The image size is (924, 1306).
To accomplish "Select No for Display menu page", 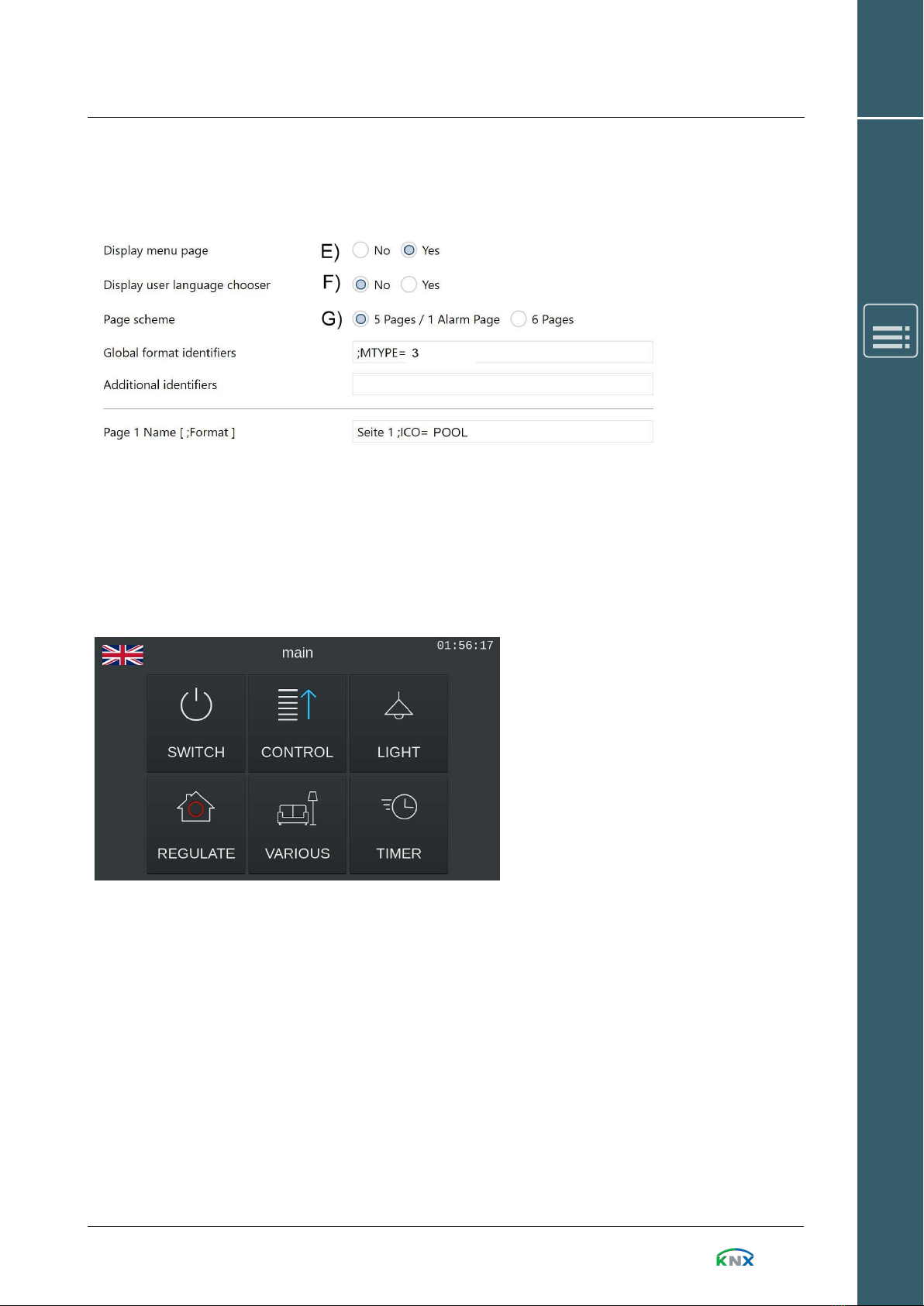I will click(x=360, y=250).
